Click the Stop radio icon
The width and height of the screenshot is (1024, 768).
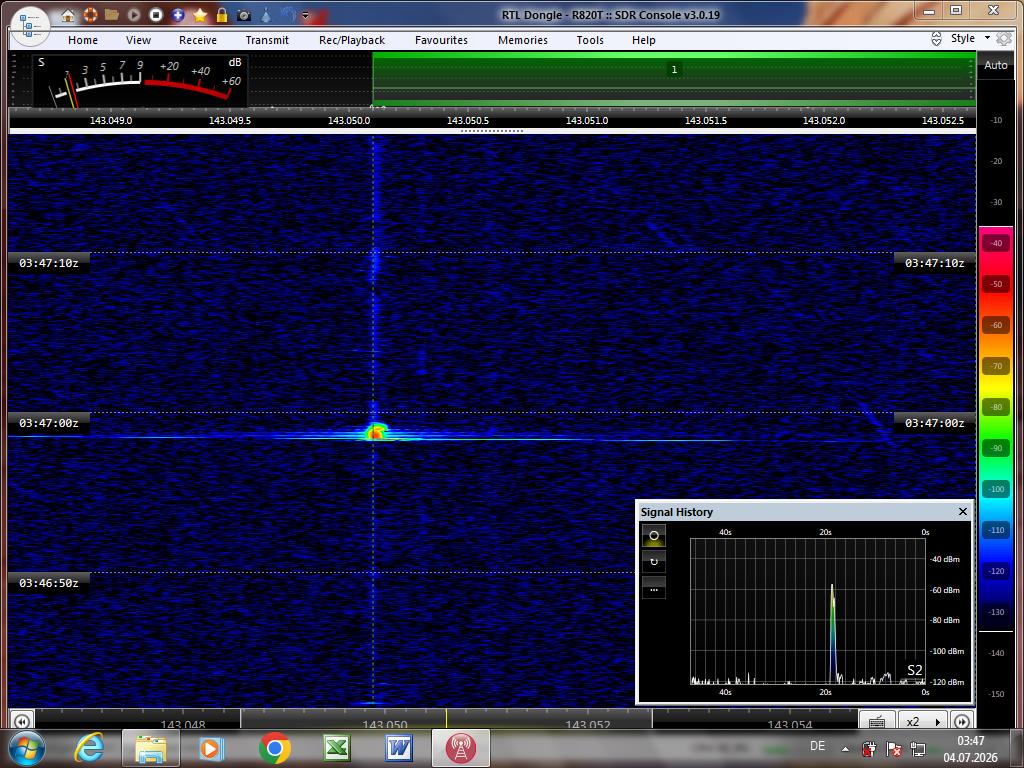(x=155, y=14)
